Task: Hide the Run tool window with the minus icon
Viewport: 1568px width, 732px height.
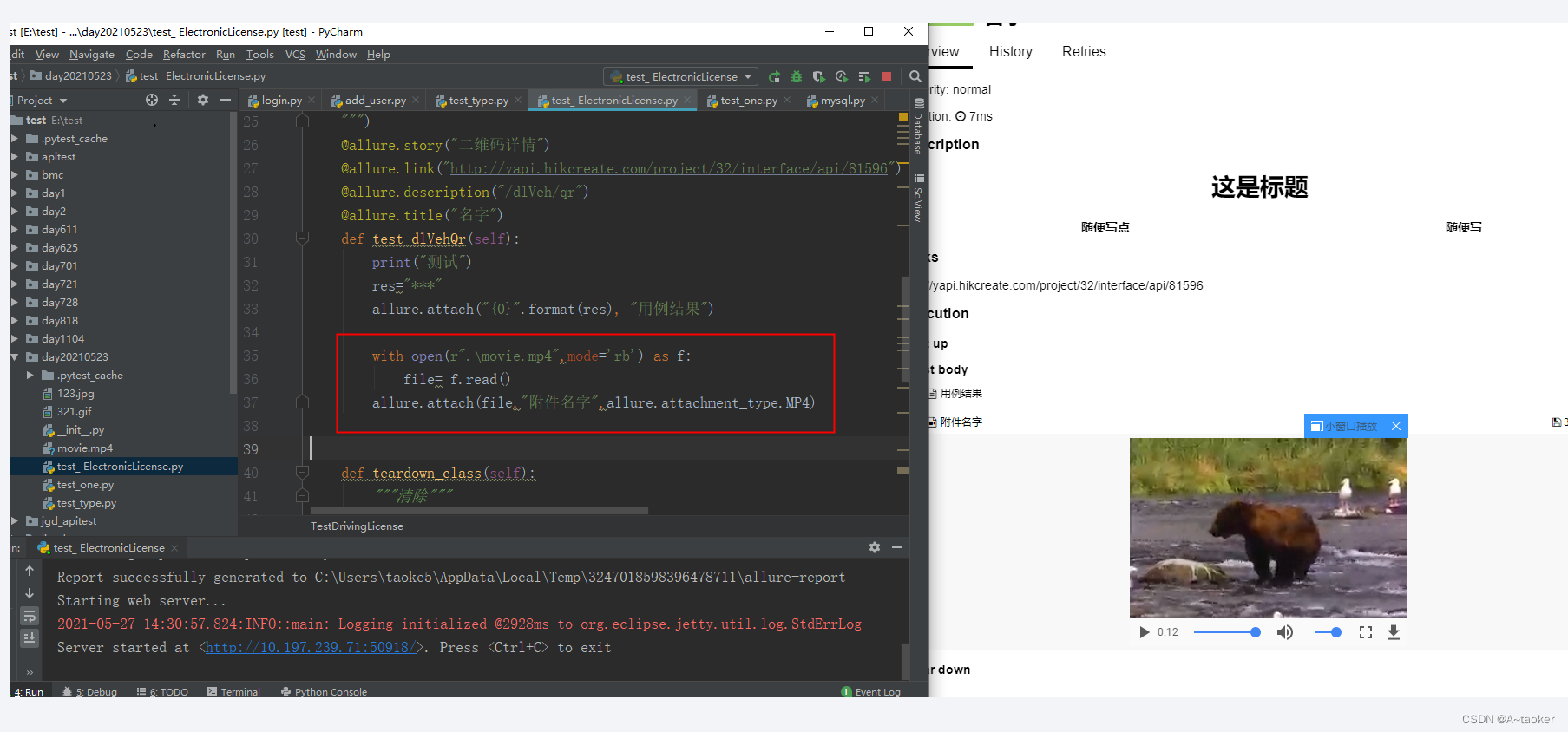Action: tap(897, 547)
